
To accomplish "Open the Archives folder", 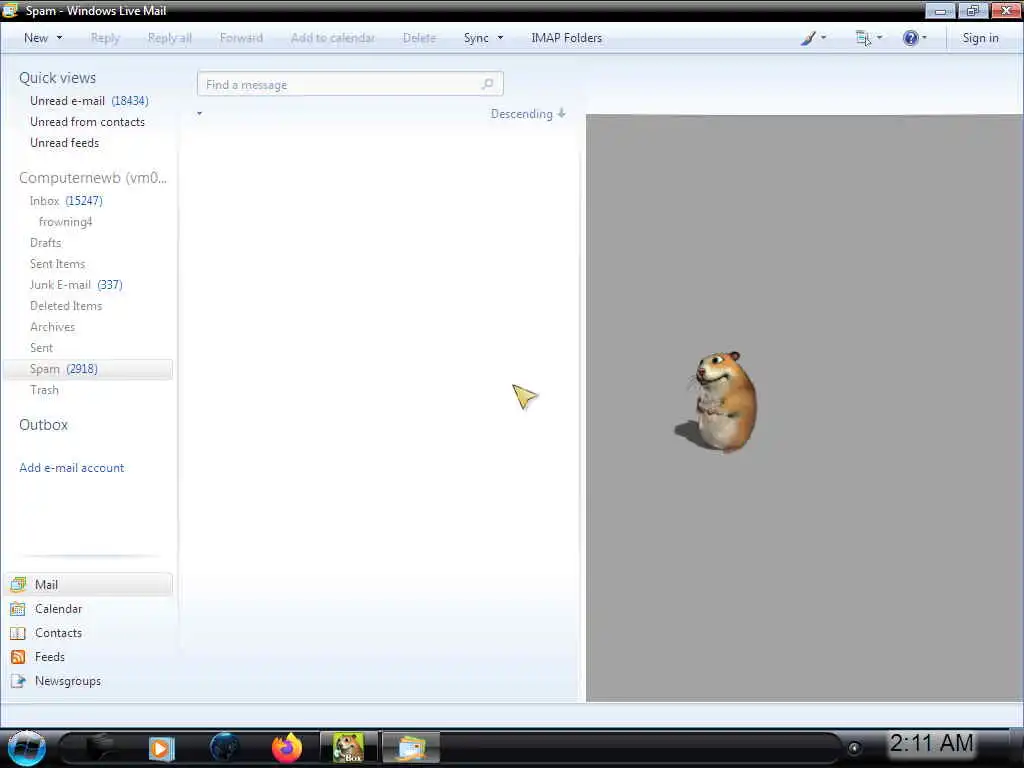I will point(52,327).
